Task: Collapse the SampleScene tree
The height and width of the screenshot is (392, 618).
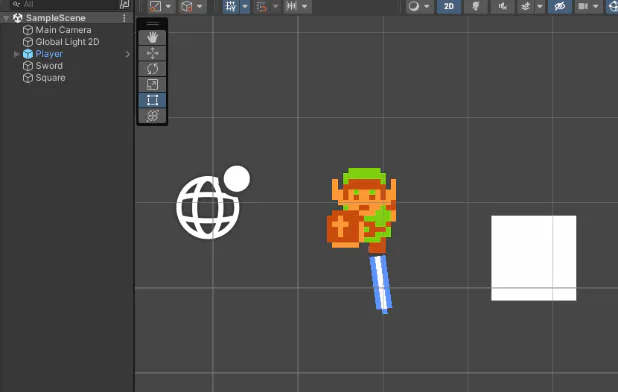Action: pyautogui.click(x=6, y=18)
